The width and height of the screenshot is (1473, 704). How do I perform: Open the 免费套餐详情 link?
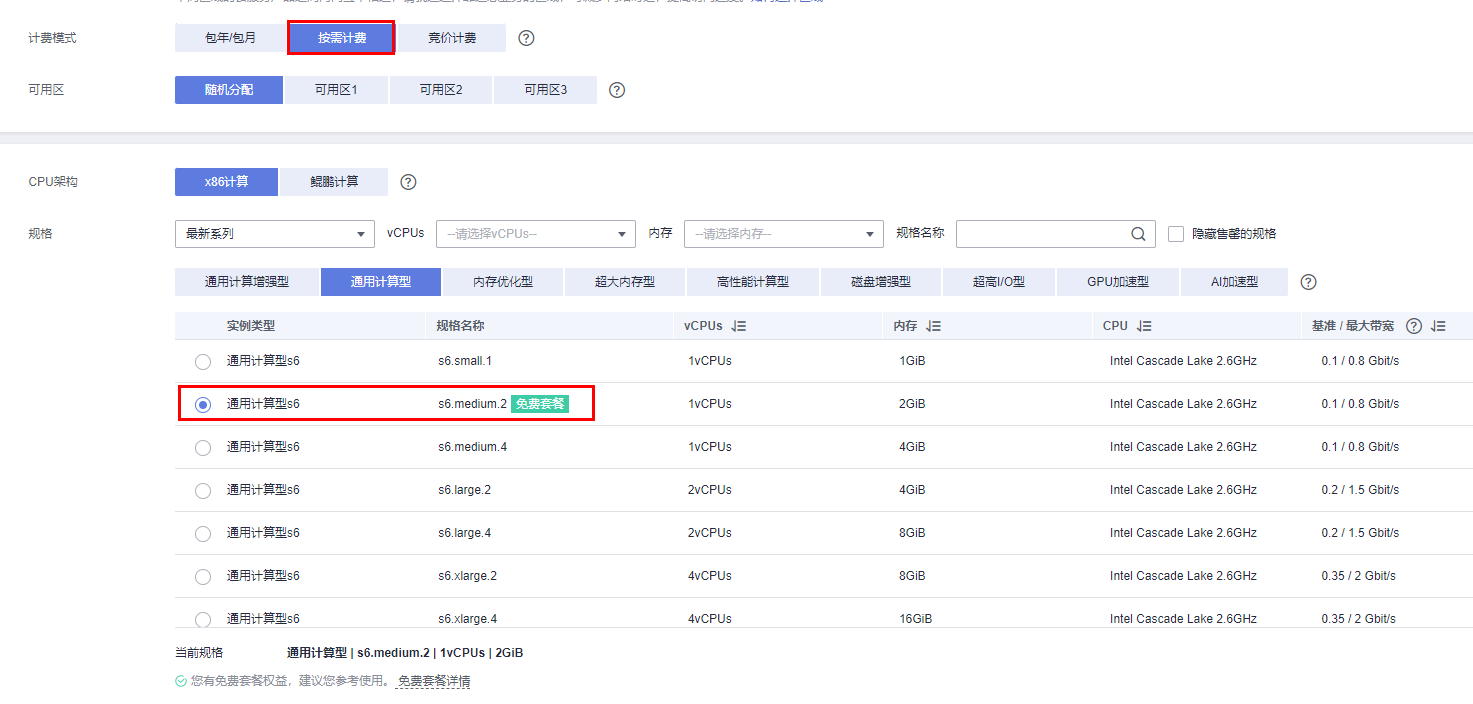coord(434,681)
